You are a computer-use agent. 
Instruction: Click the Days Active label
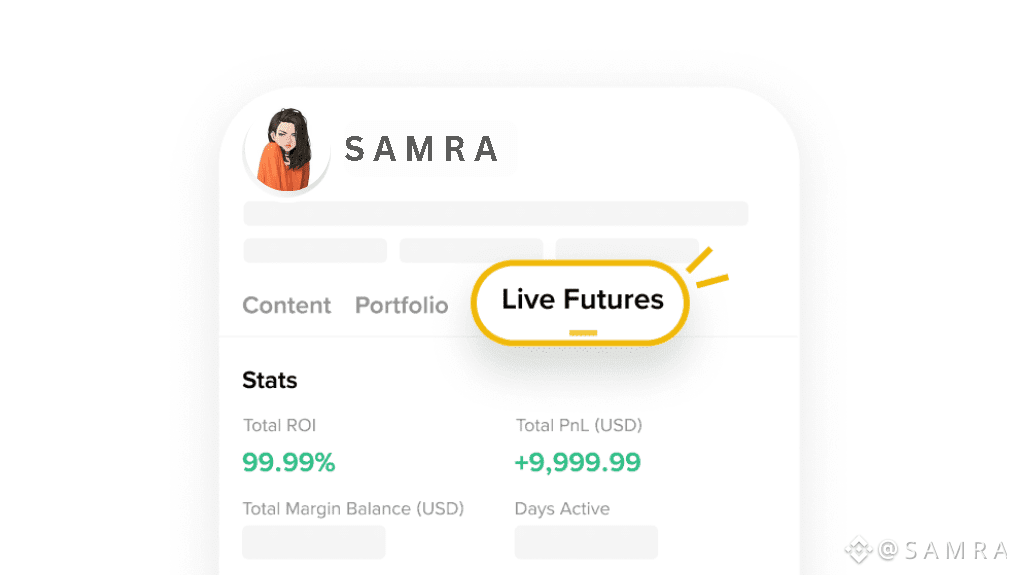[x=562, y=508]
